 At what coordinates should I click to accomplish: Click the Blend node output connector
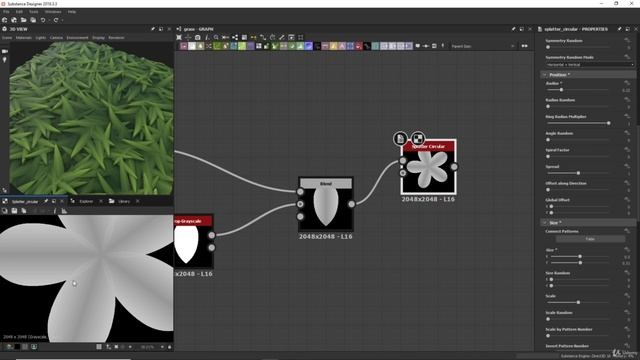tap(351, 204)
